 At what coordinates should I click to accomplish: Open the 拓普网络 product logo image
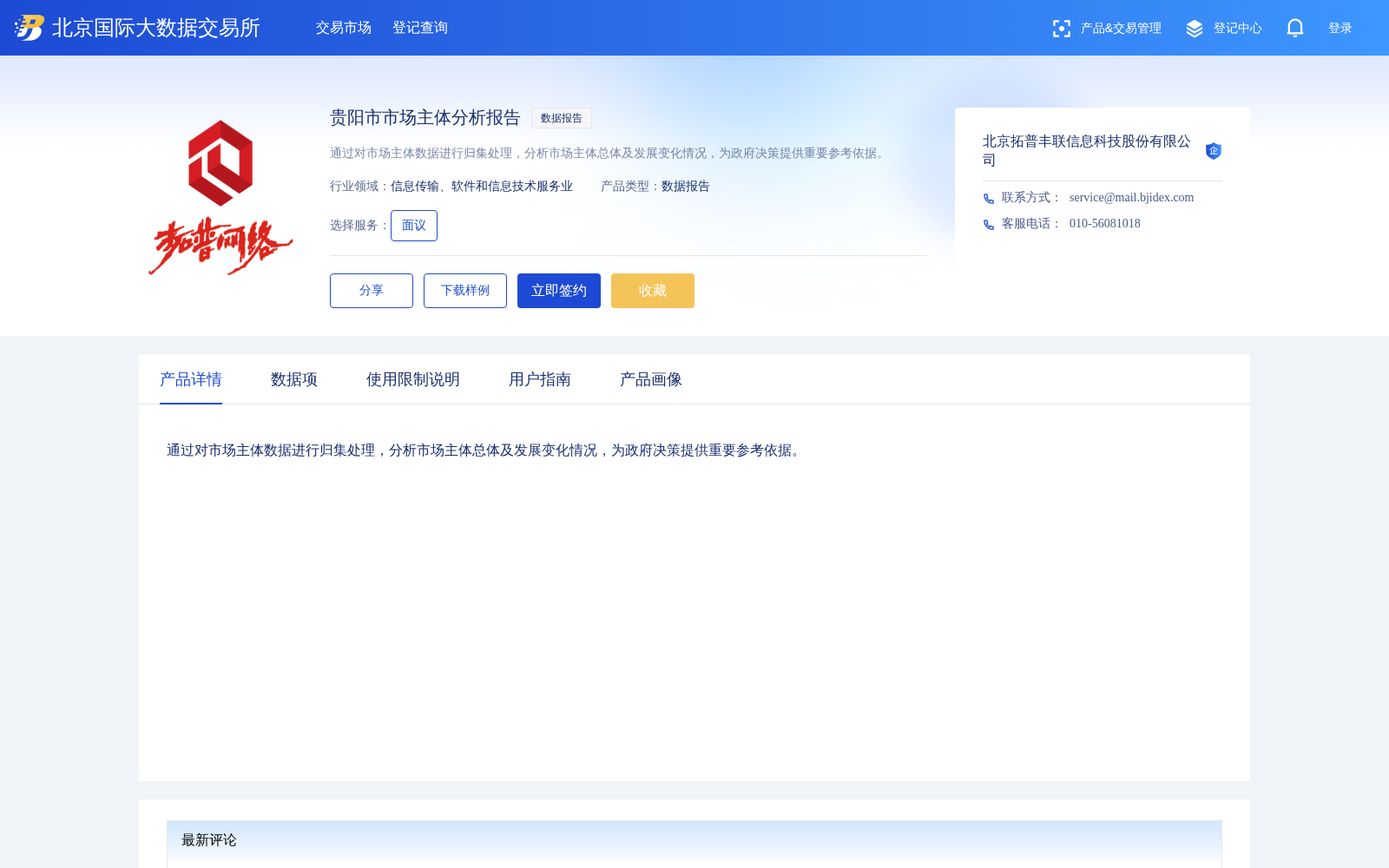pyautogui.click(x=221, y=198)
